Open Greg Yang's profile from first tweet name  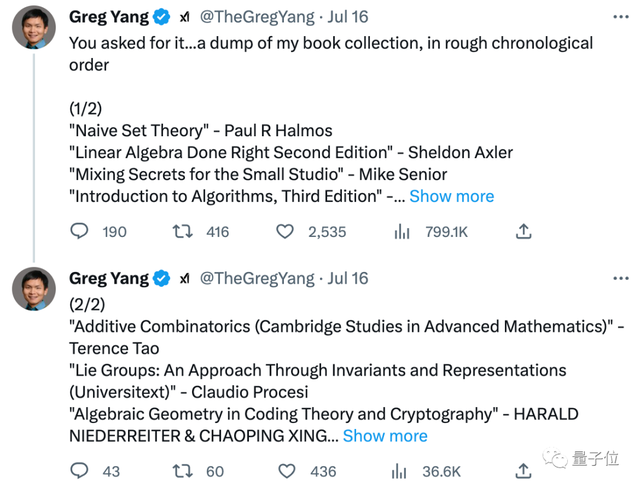[x=109, y=17]
